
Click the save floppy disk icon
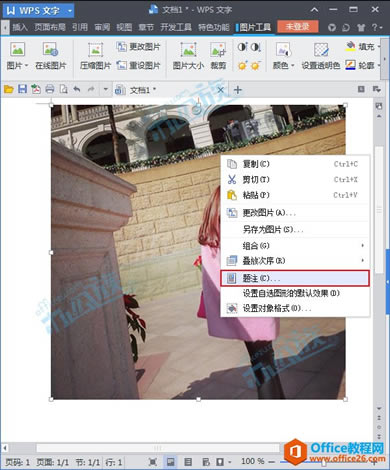click(22, 89)
